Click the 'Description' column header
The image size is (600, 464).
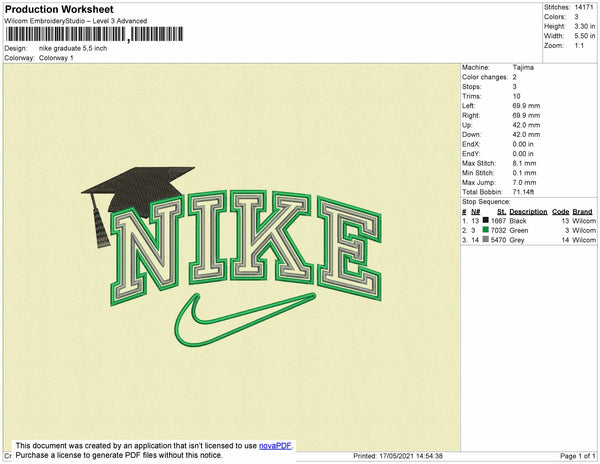click(528, 211)
